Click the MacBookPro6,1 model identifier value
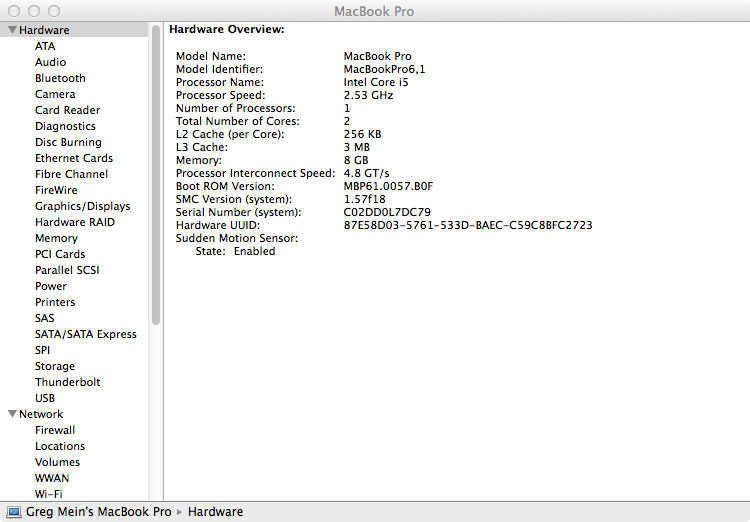The height and width of the screenshot is (522, 750). tap(384, 69)
